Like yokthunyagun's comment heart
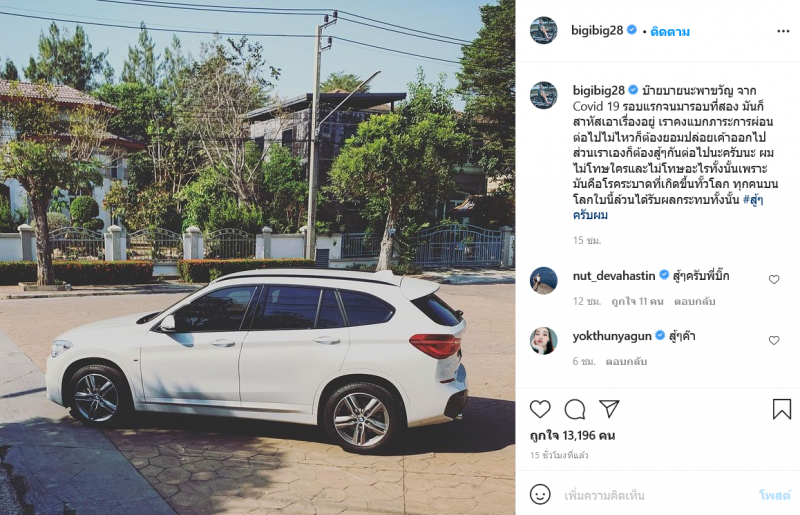This screenshot has width=800, height=515. coord(774,340)
